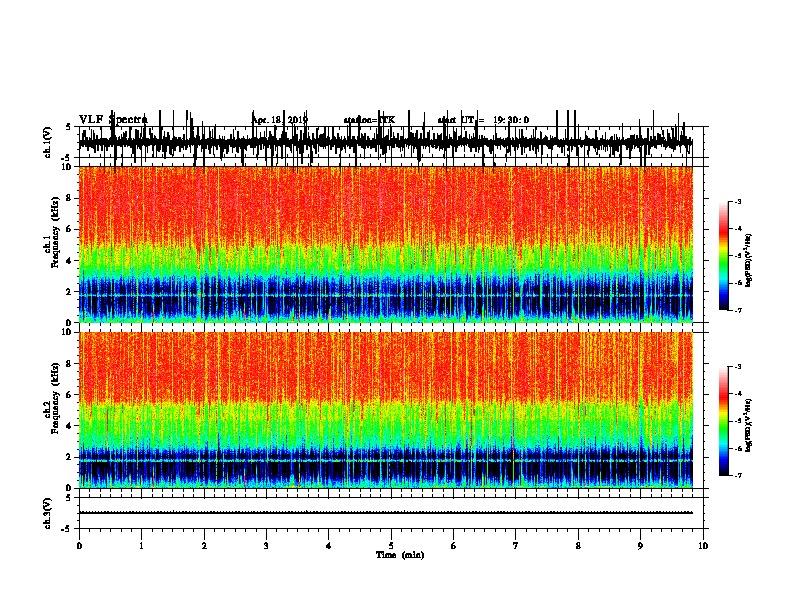Click the time axis tick label "4"
The image size is (792, 612).
(x=329, y=546)
